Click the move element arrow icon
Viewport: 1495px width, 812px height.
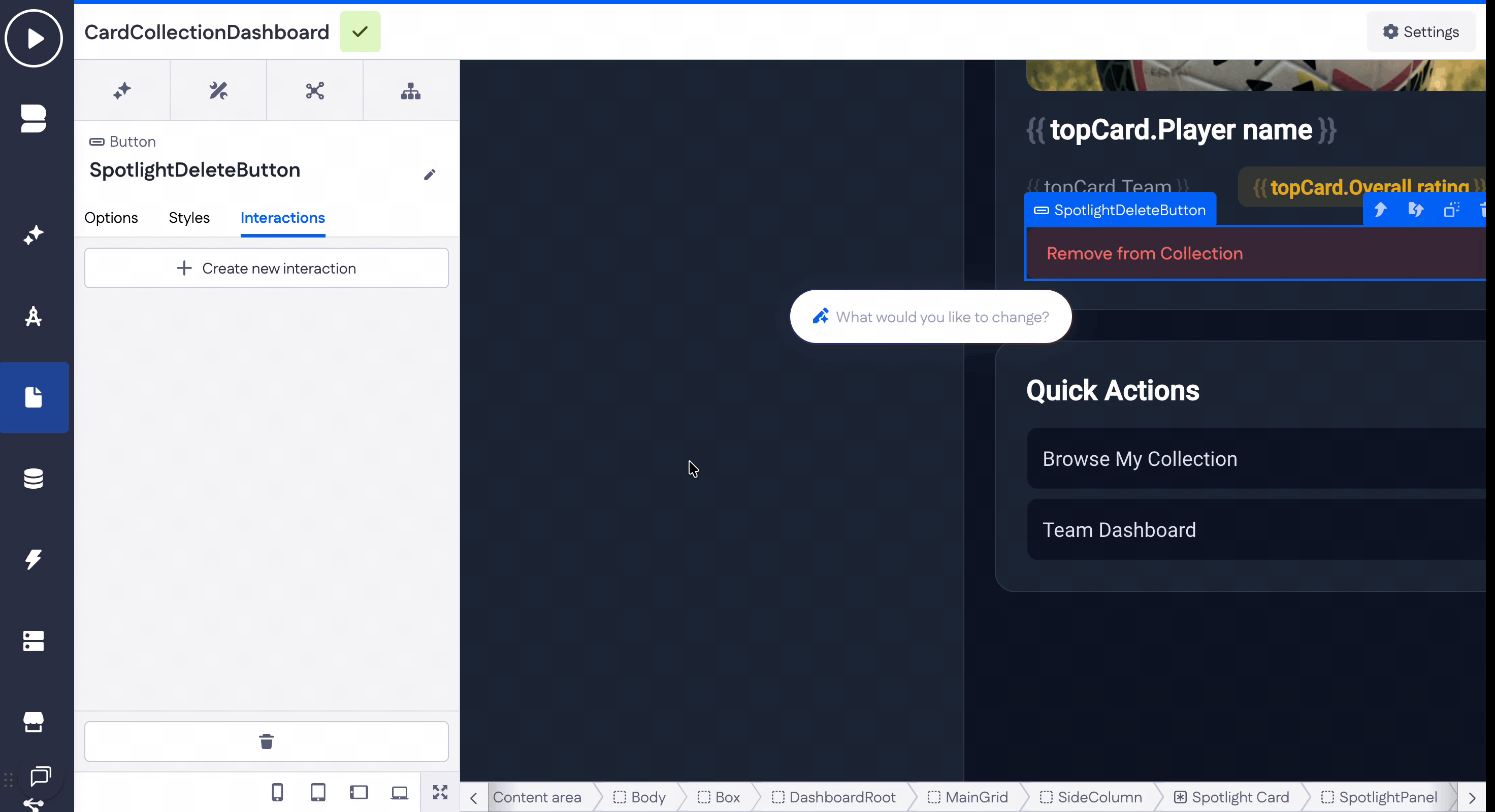coord(1415,210)
